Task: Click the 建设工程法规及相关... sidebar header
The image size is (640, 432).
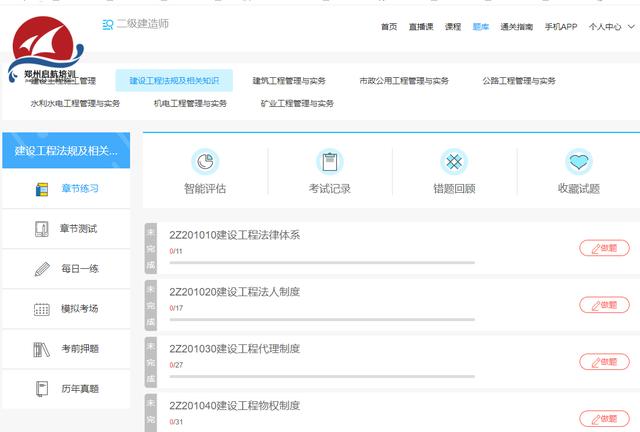Action: click(x=66, y=150)
